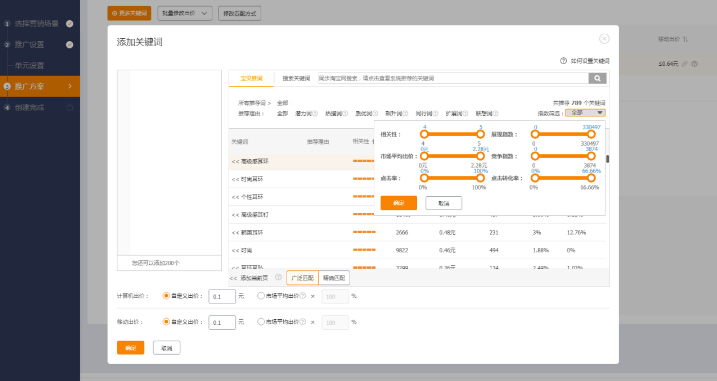Viewport: 717px width, 381px height.
Task: Select 市场平均出价 radio for 计算机出价
Action: (261, 296)
